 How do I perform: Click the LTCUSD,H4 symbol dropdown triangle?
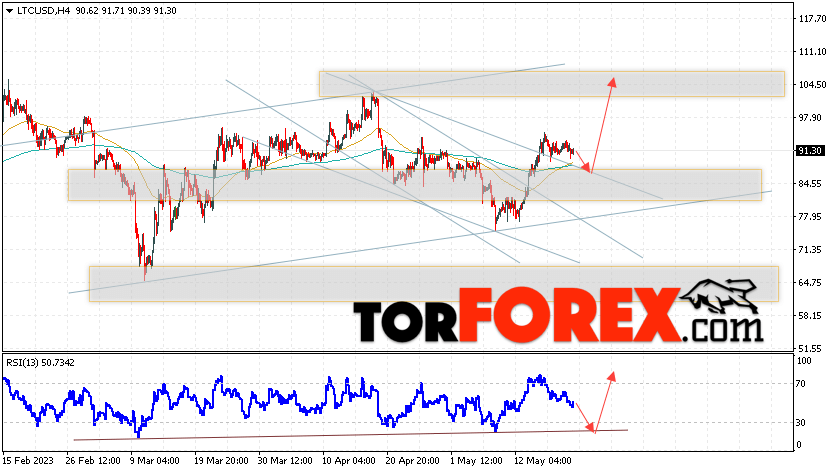click(x=9, y=11)
